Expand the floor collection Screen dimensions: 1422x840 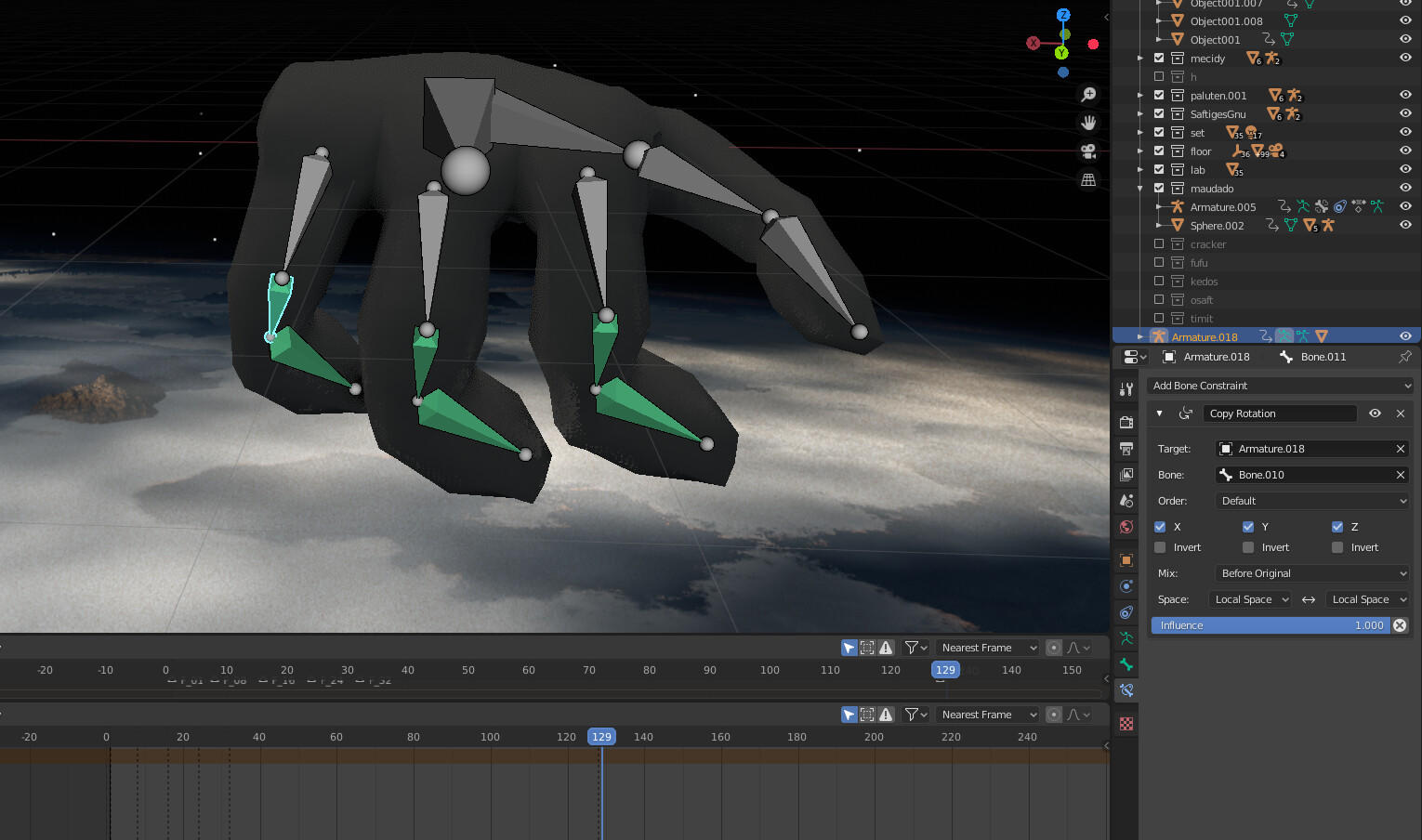click(1140, 151)
